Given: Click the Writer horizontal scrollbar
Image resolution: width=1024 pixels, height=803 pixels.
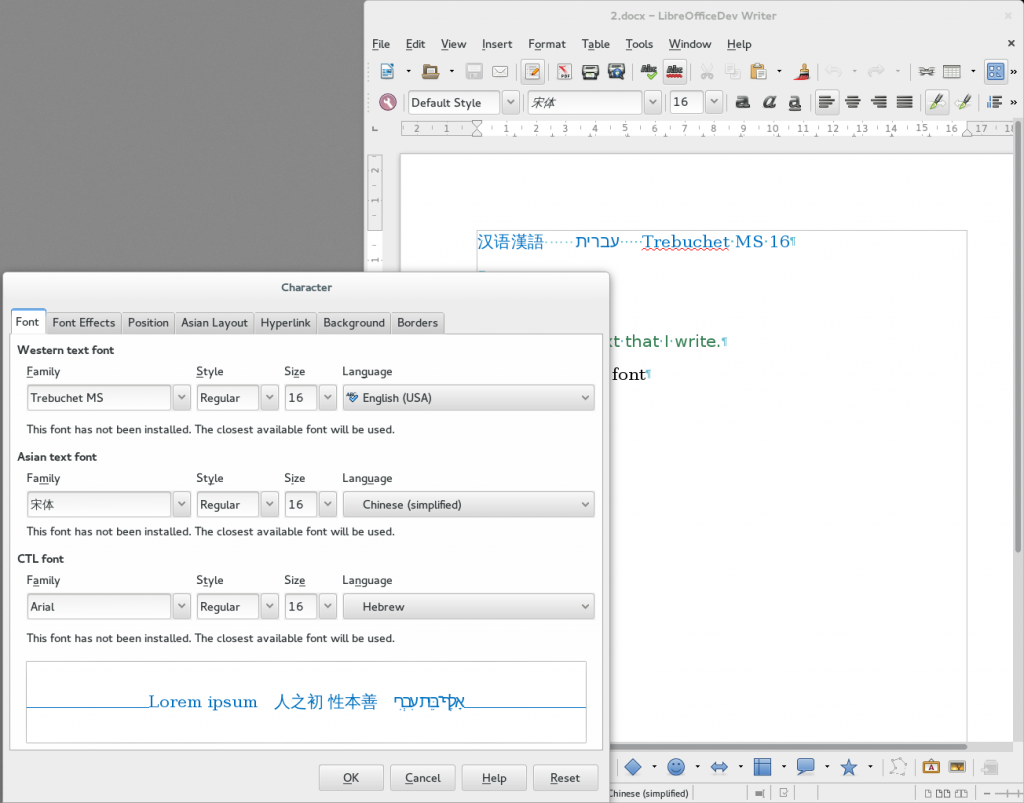Looking at the screenshot, I should click(x=787, y=746).
